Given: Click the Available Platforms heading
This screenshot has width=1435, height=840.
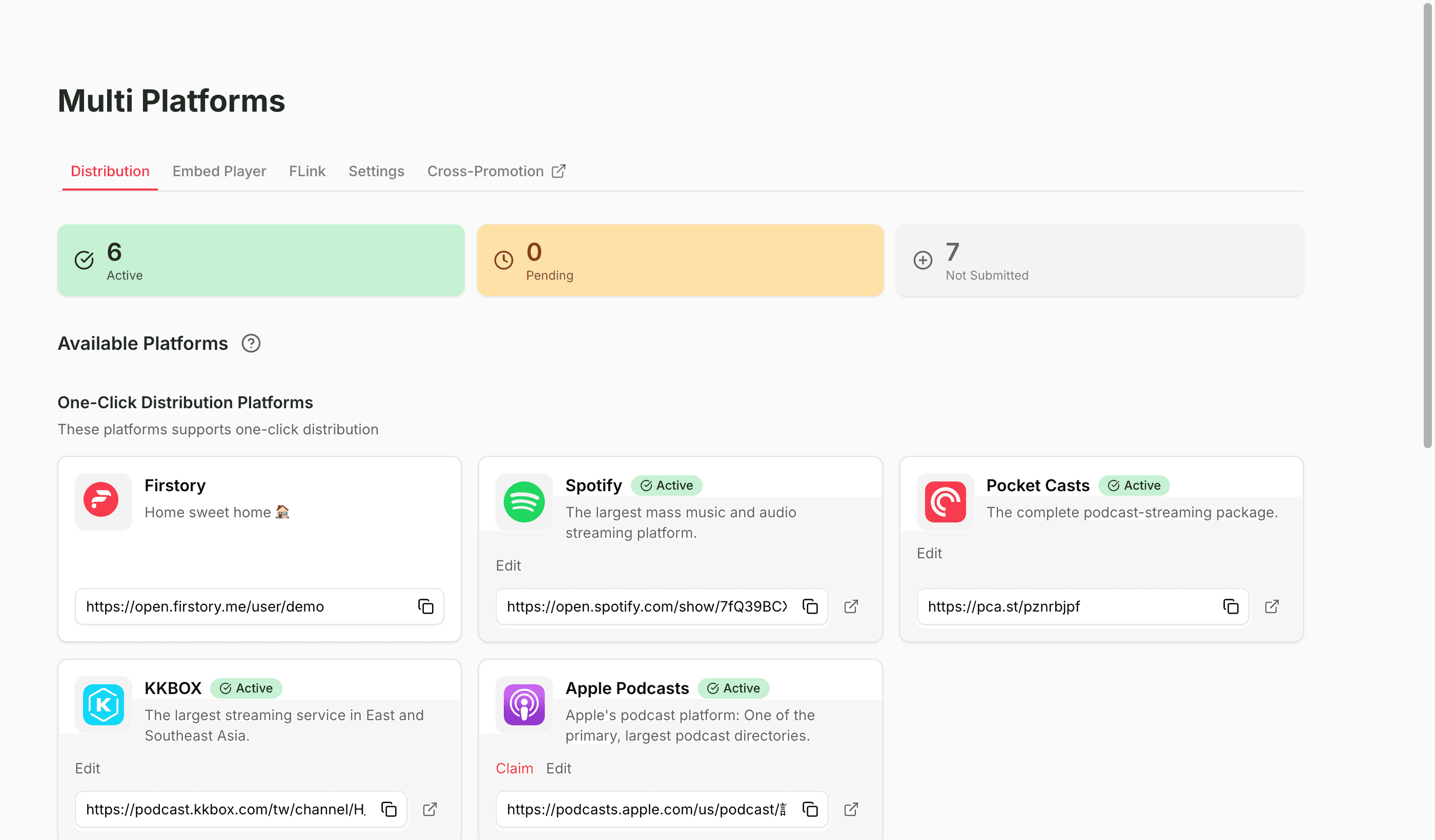Looking at the screenshot, I should [143, 343].
